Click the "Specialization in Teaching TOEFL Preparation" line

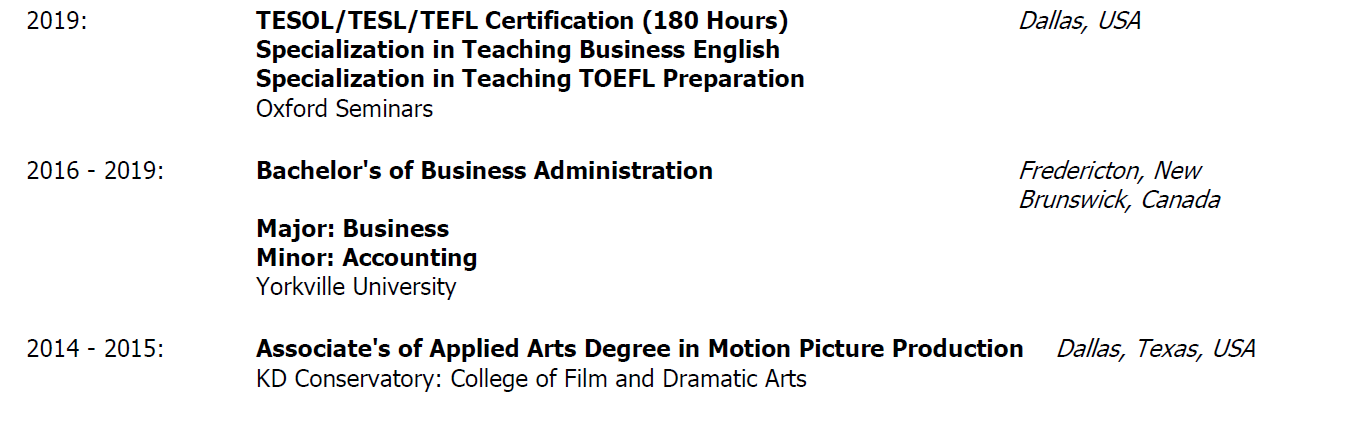(530, 78)
